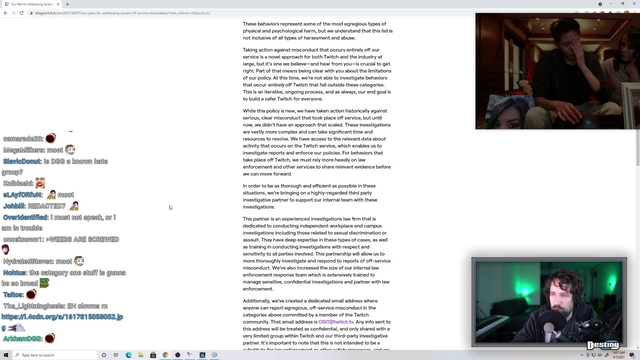Open Microsoft Store from taskbar
The height and width of the screenshot is (360, 640).
click(153, 355)
